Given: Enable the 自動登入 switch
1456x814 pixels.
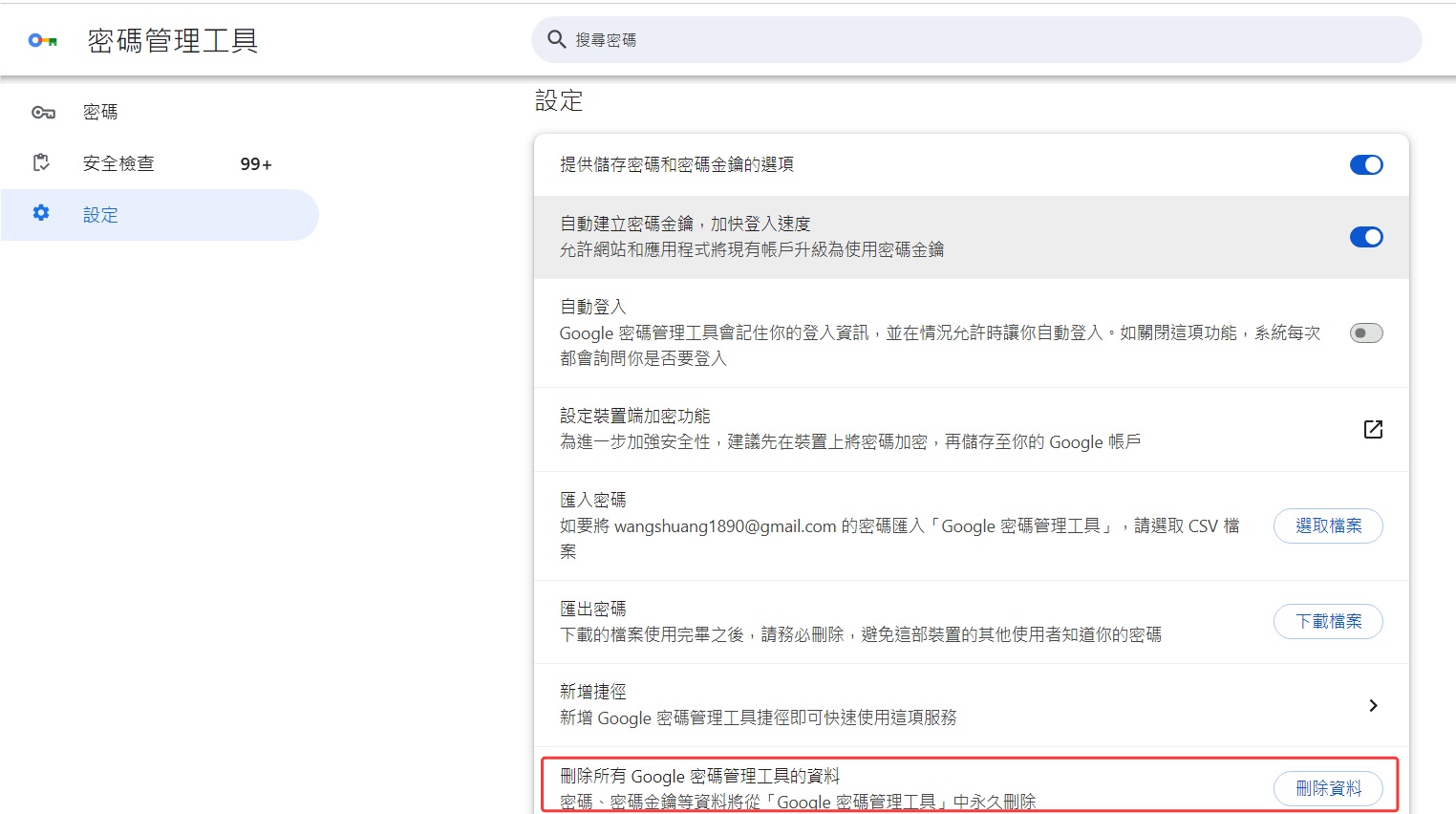Looking at the screenshot, I should (1366, 332).
